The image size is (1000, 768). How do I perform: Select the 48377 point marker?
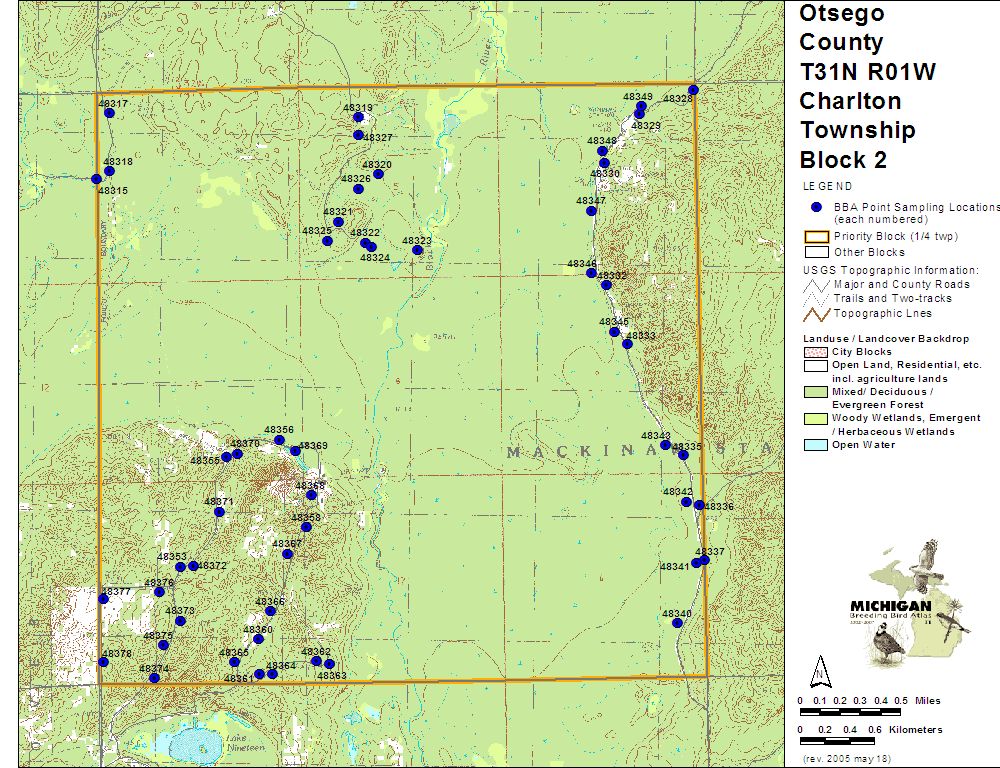point(102,599)
